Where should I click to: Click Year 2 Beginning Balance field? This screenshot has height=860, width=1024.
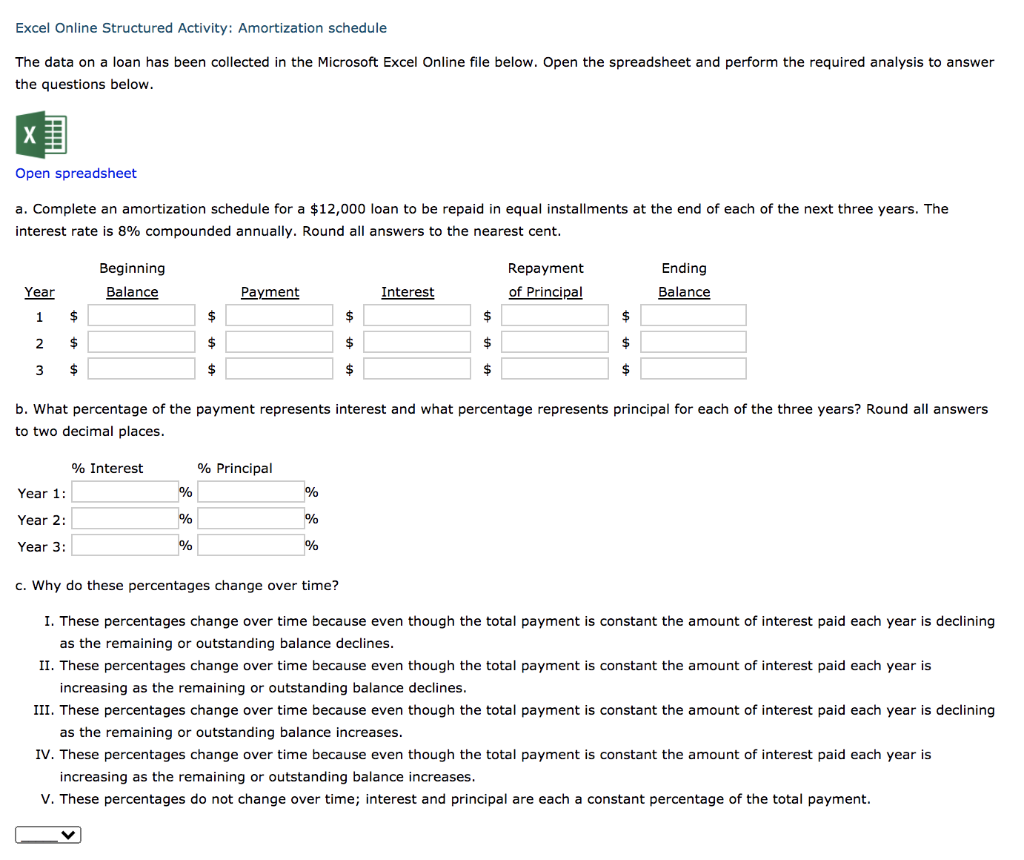click(141, 341)
